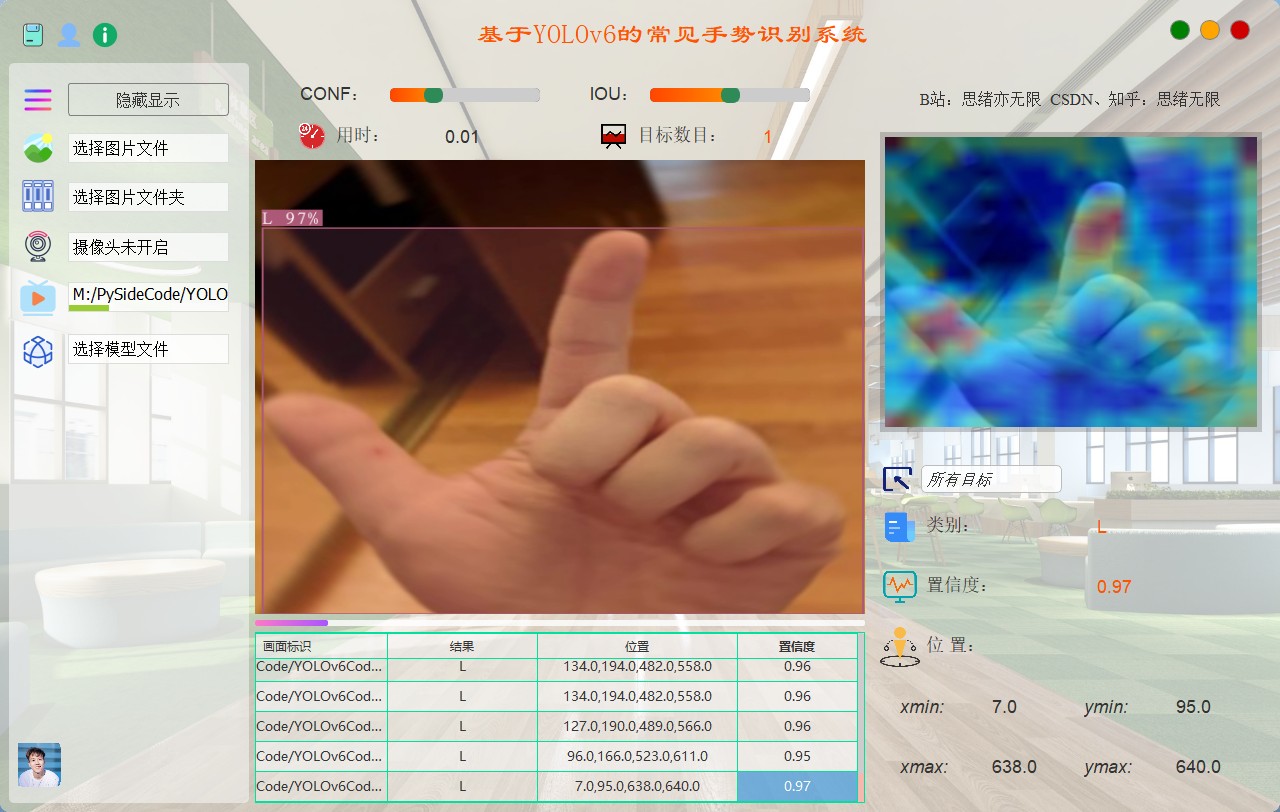Adjust the IOU slider handle
Viewport: 1280px width, 812px height.
731,95
